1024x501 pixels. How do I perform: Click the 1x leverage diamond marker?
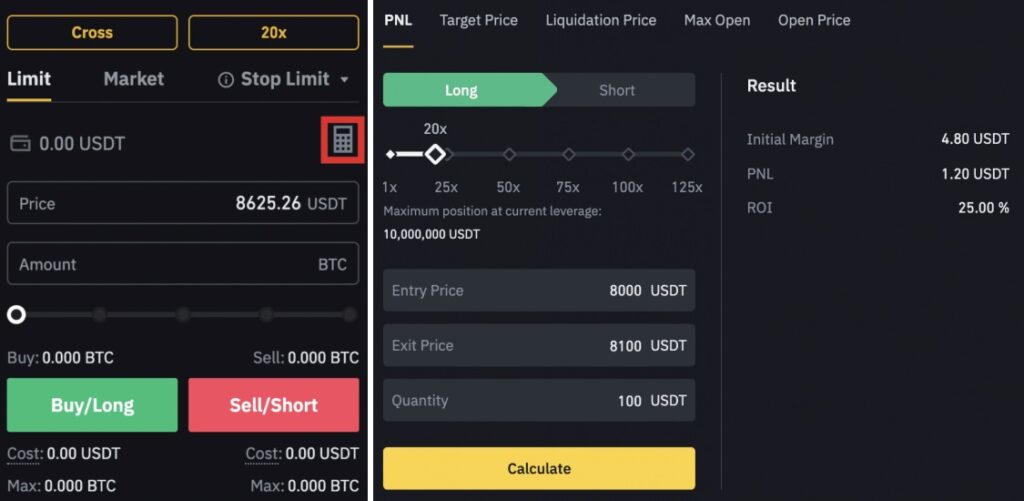point(390,155)
